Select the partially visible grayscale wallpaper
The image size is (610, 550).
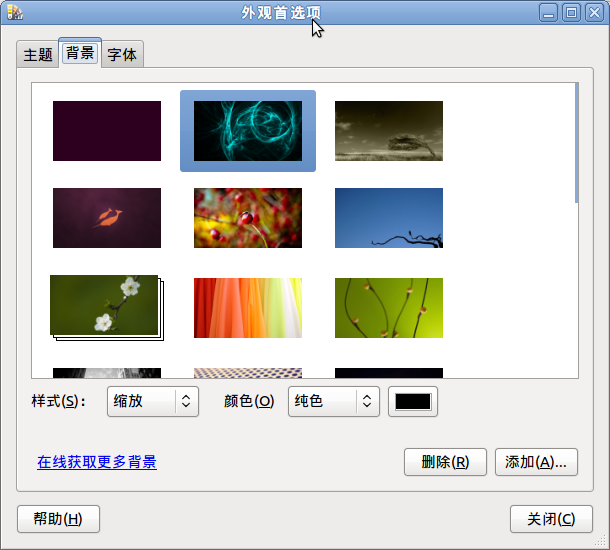[107, 373]
